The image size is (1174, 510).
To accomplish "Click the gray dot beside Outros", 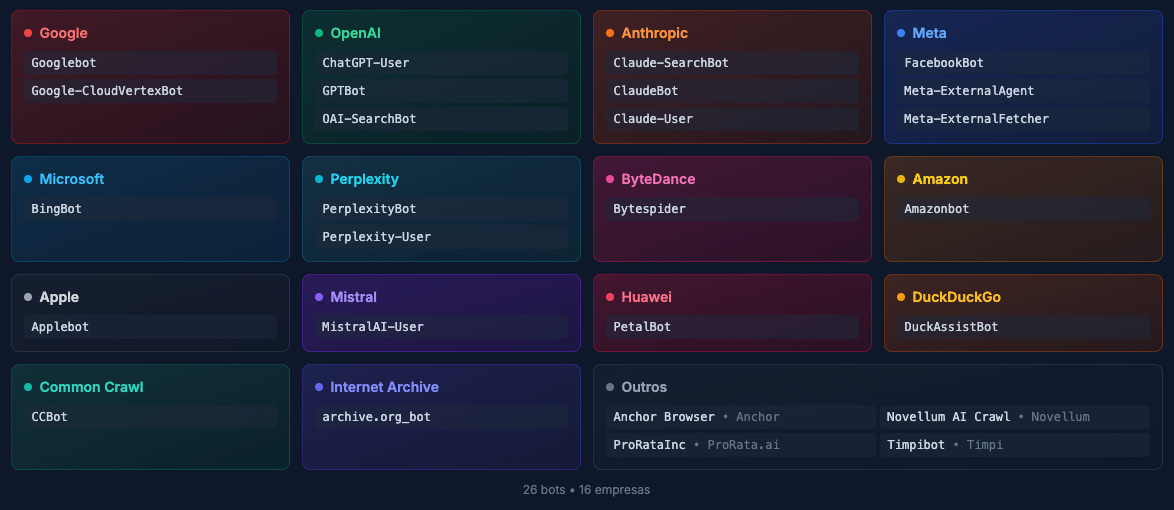I will click(x=609, y=387).
